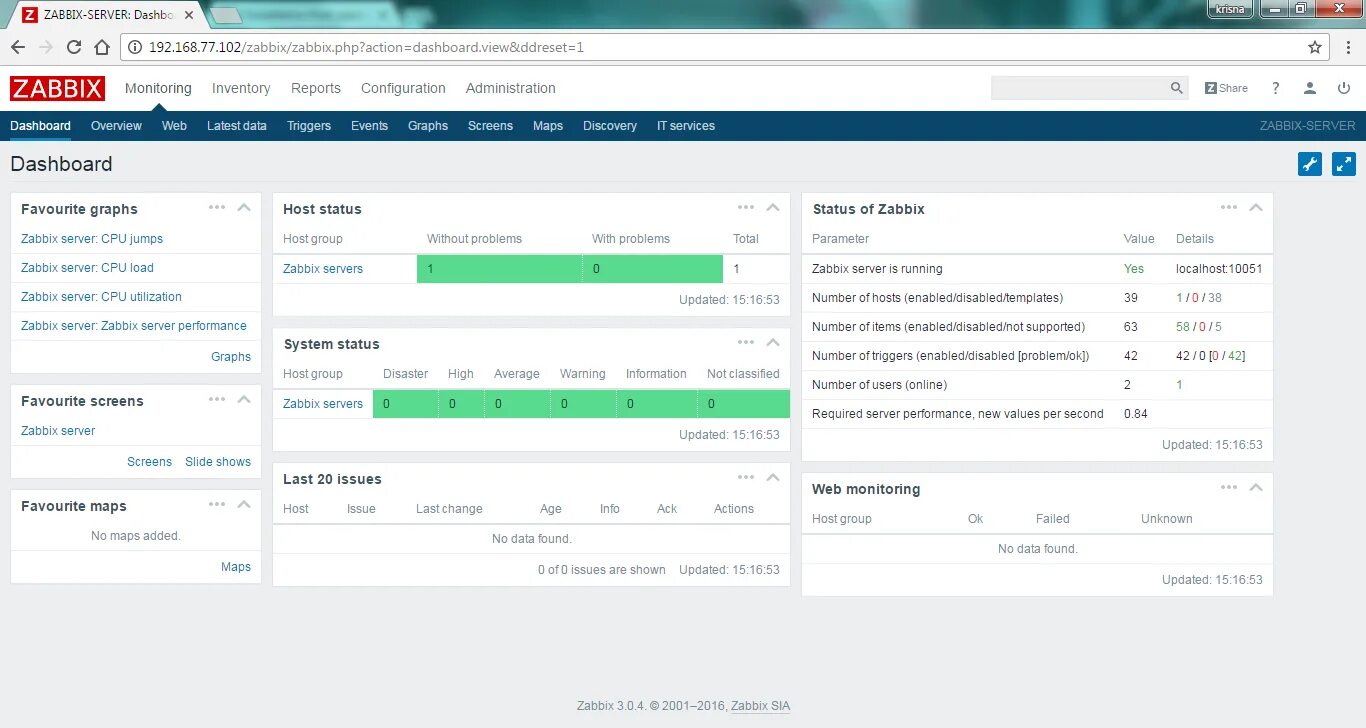Go back in browser

18,47
